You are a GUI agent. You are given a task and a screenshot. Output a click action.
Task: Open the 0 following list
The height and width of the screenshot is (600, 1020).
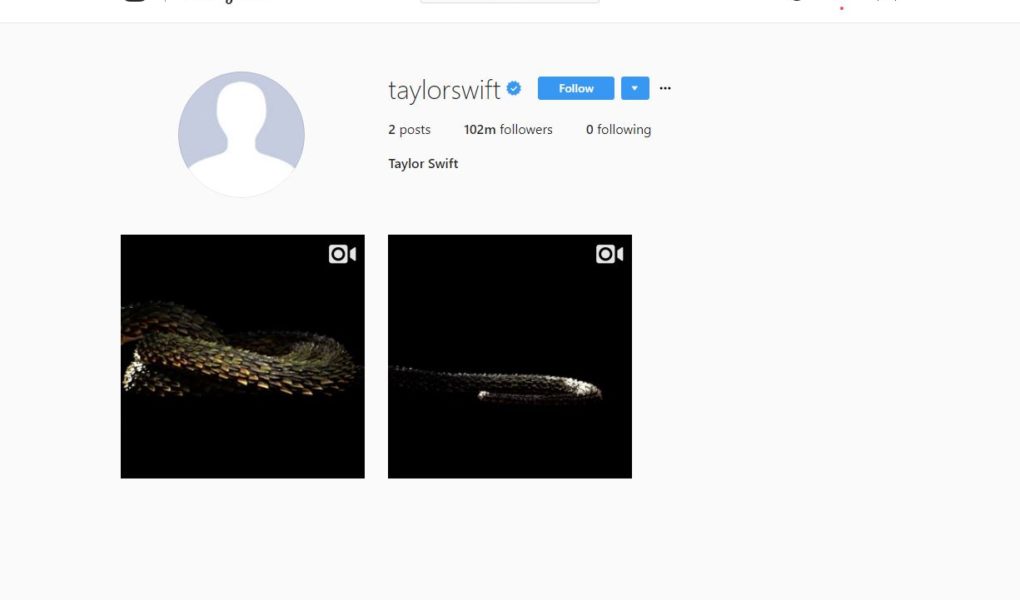618,130
